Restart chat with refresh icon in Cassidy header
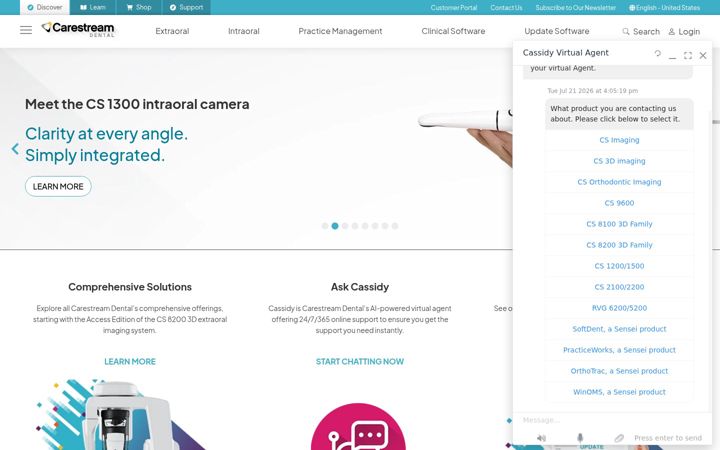 658,53
